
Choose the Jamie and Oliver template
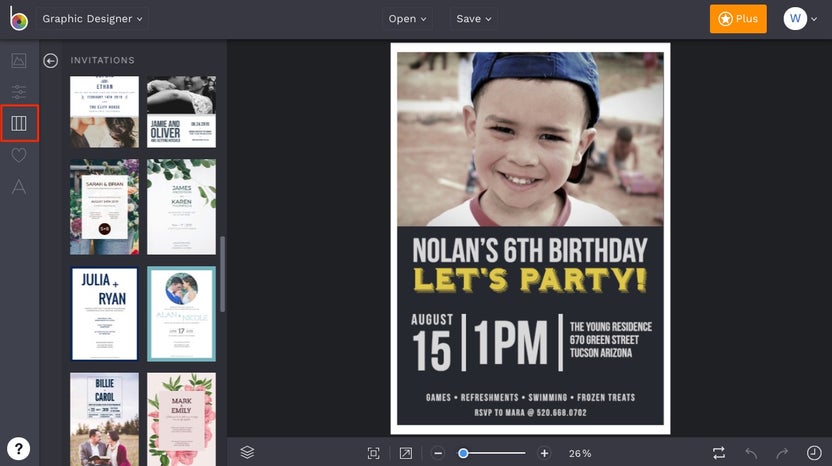pyautogui.click(x=181, y=111)
